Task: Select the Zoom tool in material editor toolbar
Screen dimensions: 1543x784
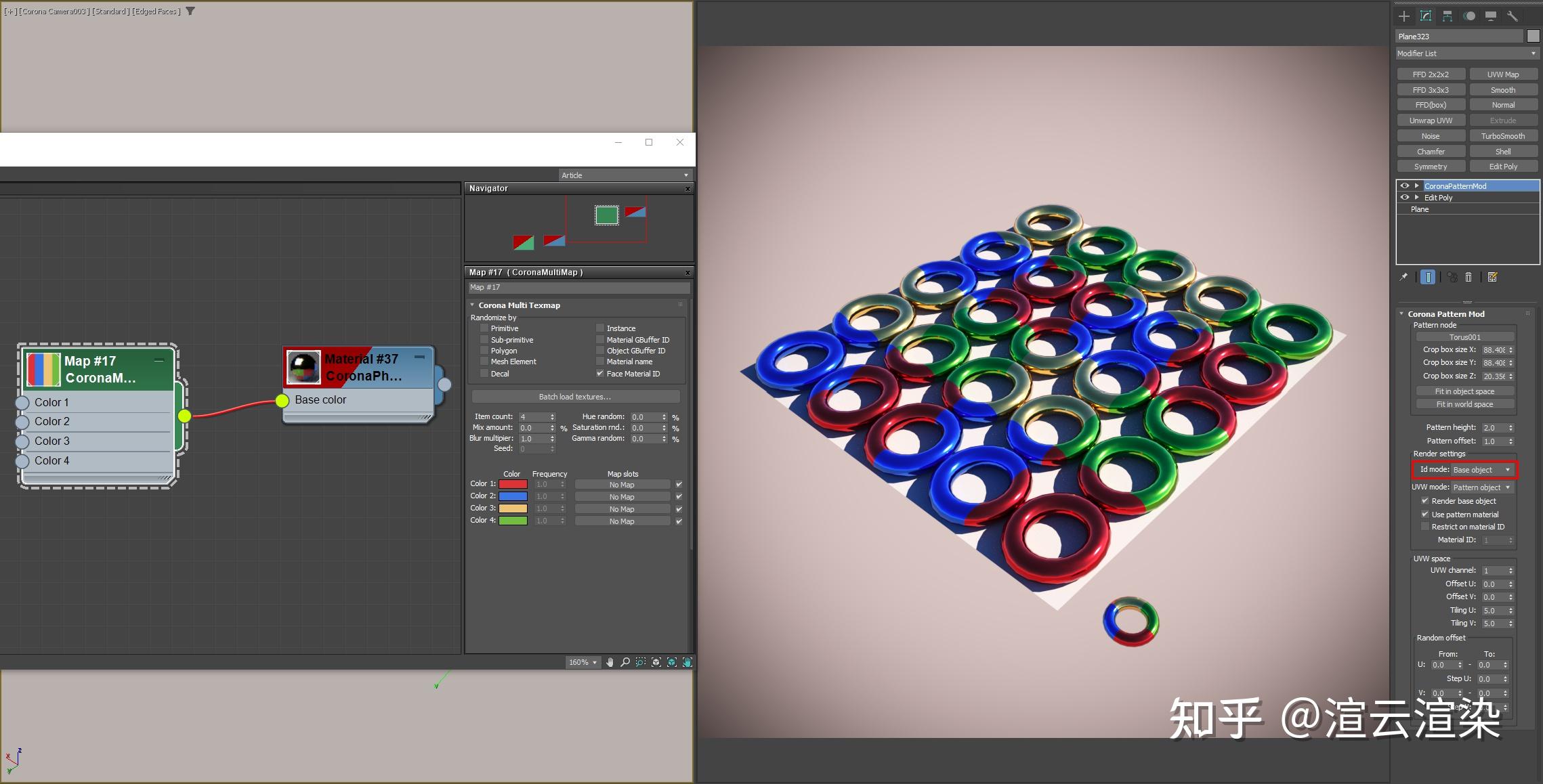Action: pos(626,662)
